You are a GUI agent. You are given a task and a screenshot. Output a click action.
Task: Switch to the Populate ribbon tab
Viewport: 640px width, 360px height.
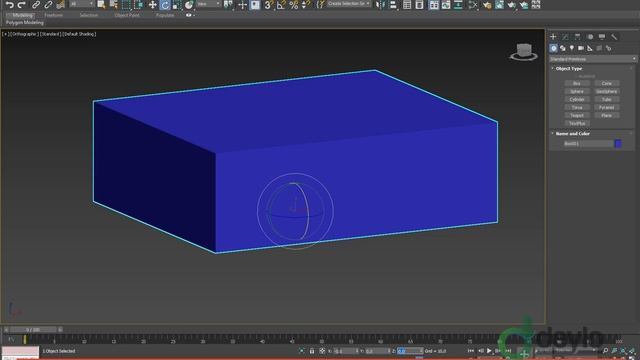click(x=165, y=15)
